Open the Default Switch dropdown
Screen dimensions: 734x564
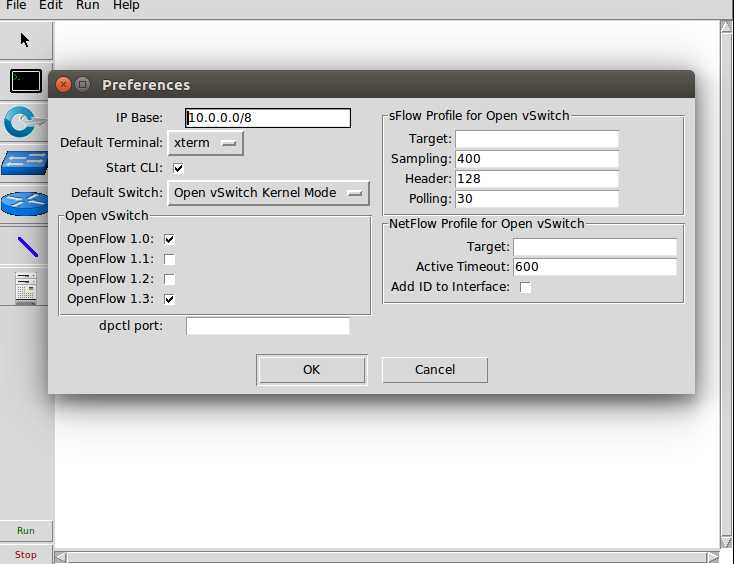coord(269,193)
